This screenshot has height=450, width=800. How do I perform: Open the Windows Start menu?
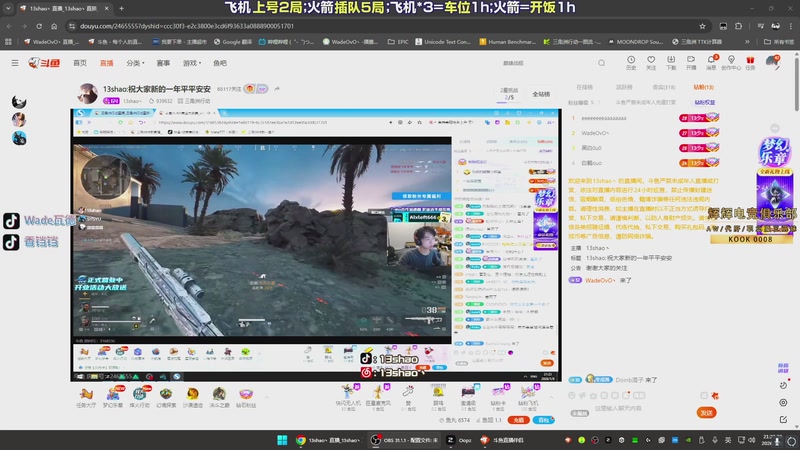click(x=282, y=440)
